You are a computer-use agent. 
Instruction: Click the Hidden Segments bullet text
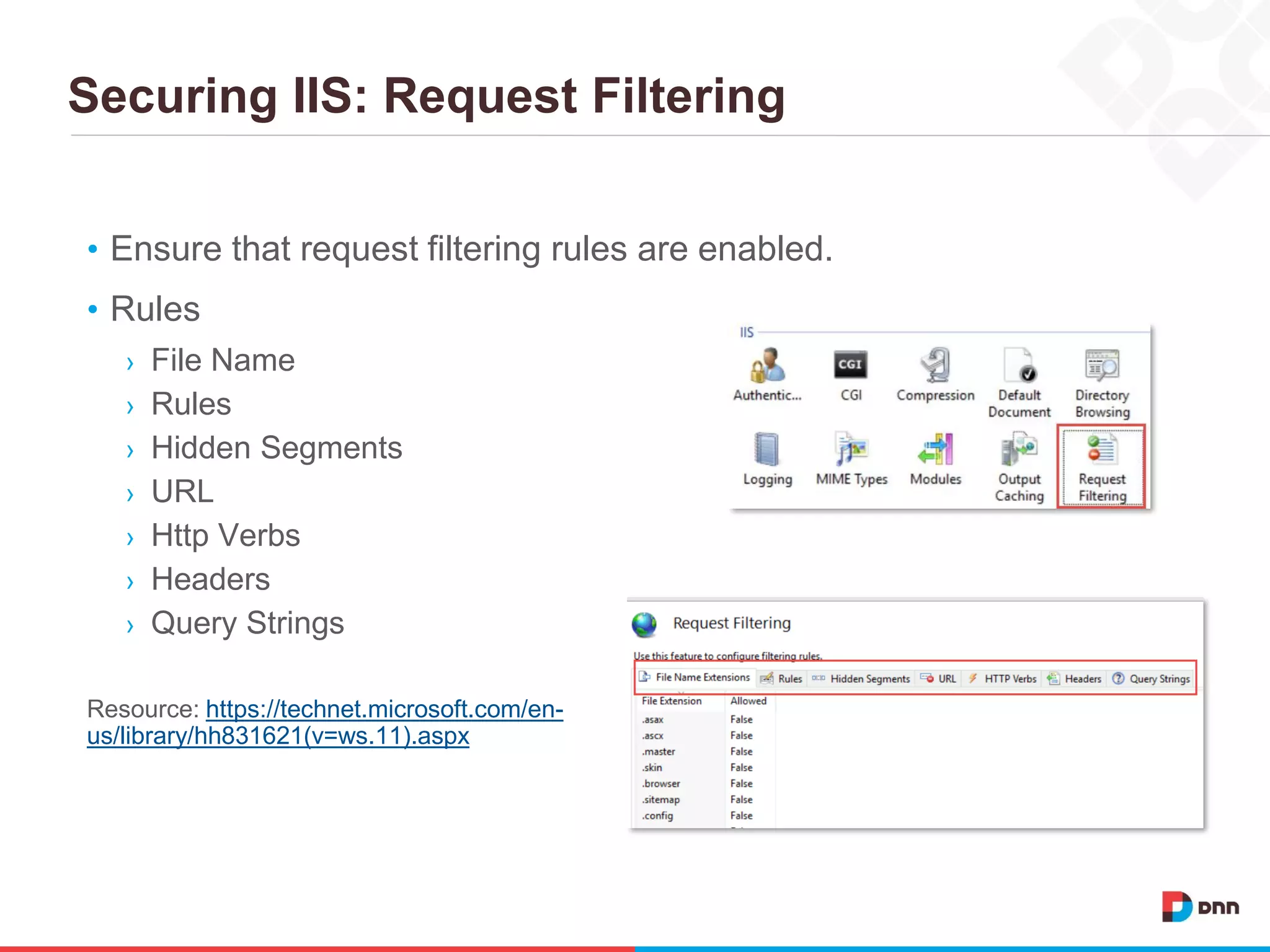[277, 448]
